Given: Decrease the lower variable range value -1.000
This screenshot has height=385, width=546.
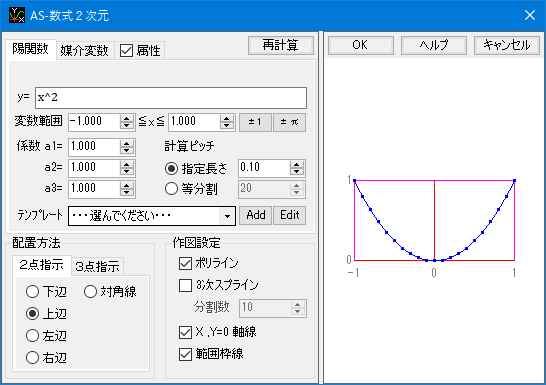Looking at the screenshot, I should point(127,126).
